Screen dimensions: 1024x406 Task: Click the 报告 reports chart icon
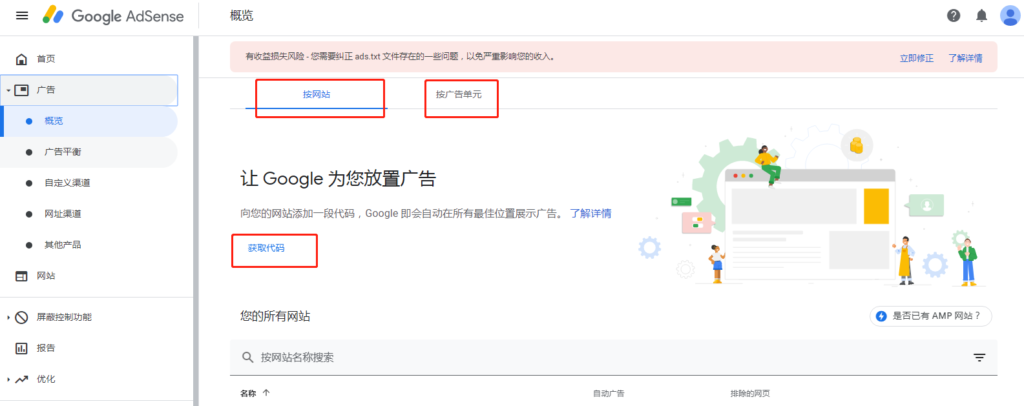22,348
